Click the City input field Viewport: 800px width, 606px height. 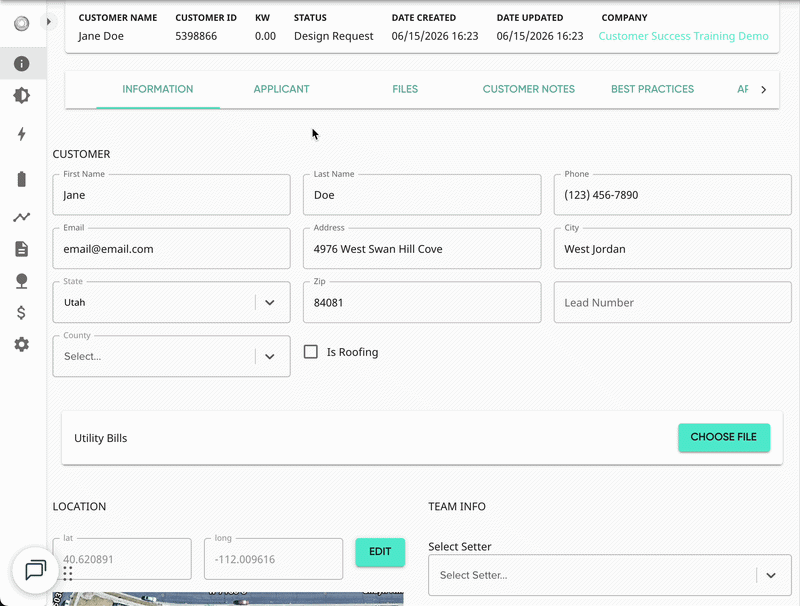click(x=672, y=248)
